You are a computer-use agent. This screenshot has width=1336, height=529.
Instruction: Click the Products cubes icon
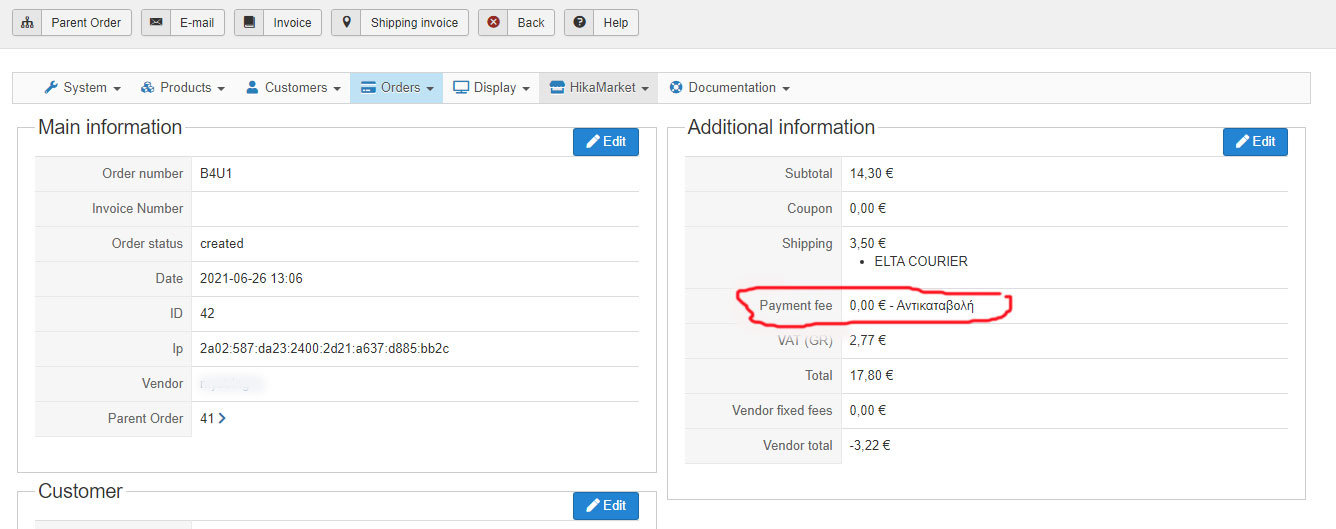[x=147, y=88]
